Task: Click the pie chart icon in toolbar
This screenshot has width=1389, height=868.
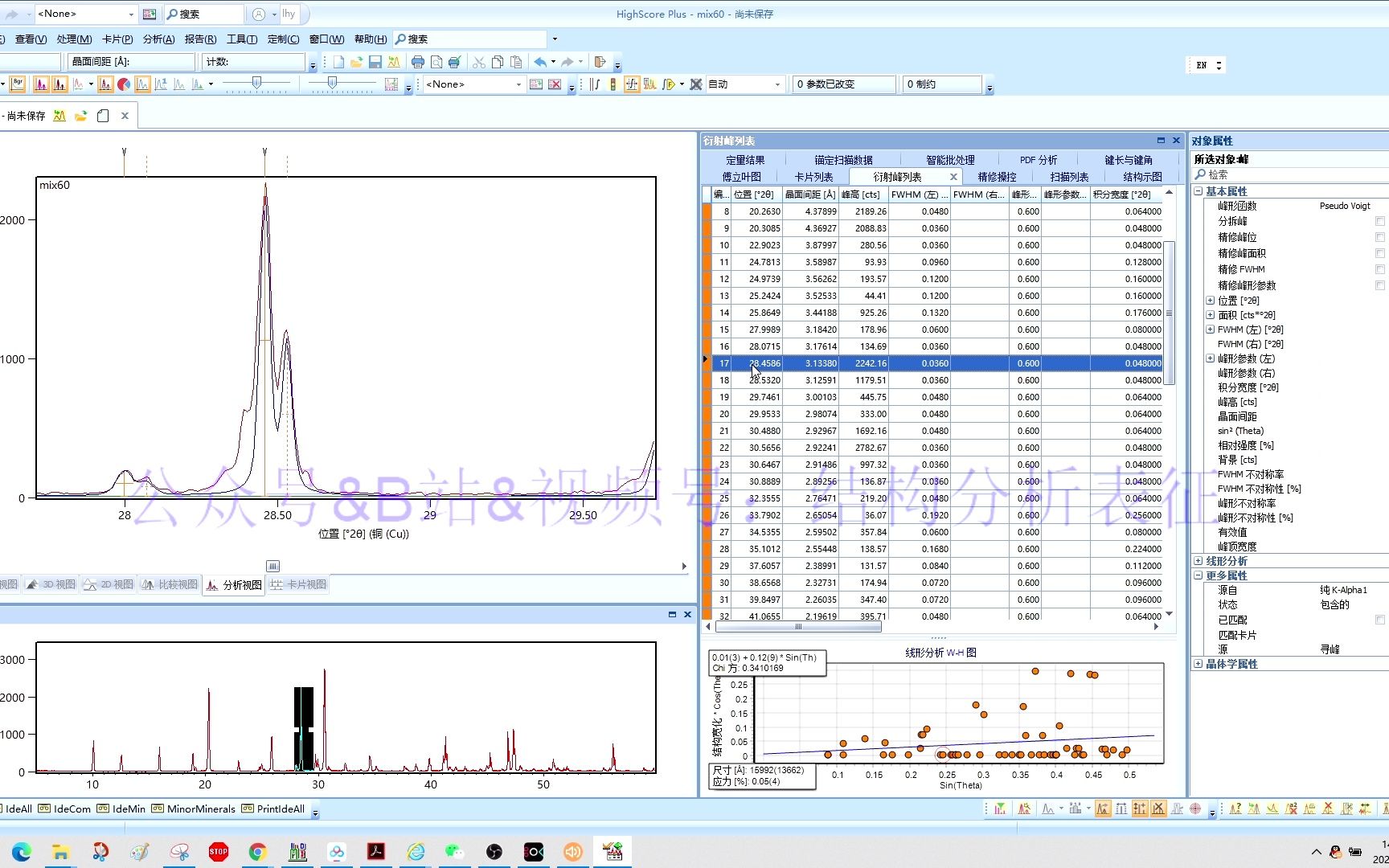Action: pos(124,84)
